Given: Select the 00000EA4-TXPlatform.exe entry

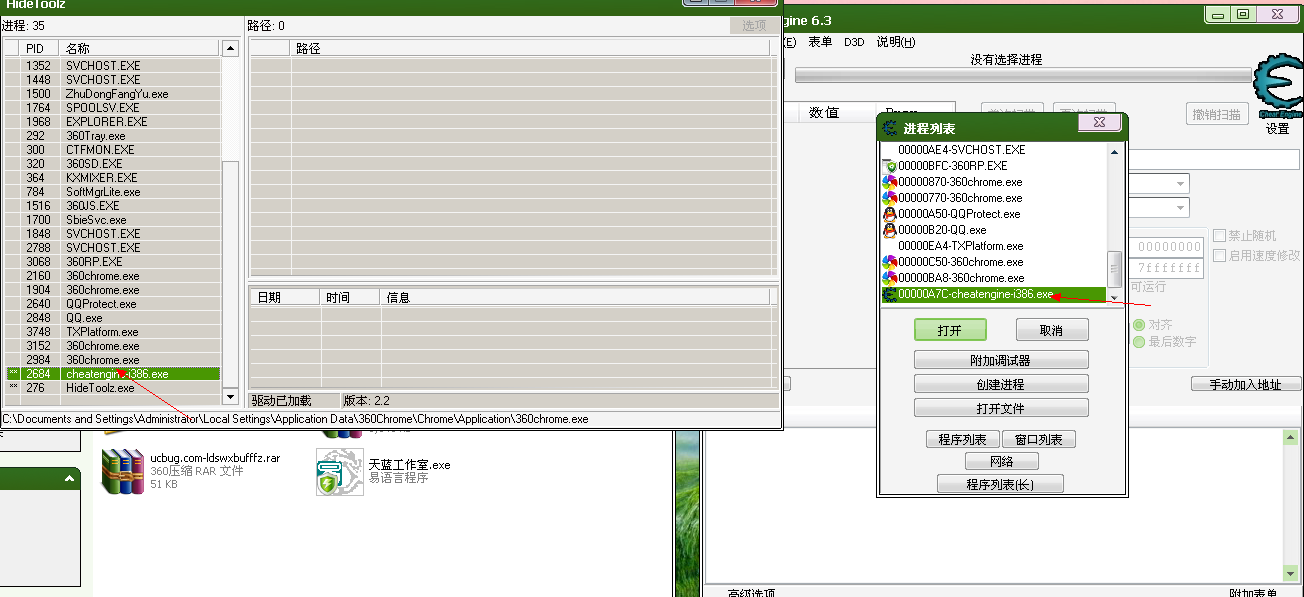Looking at the screenshot, I should (993, 246).
